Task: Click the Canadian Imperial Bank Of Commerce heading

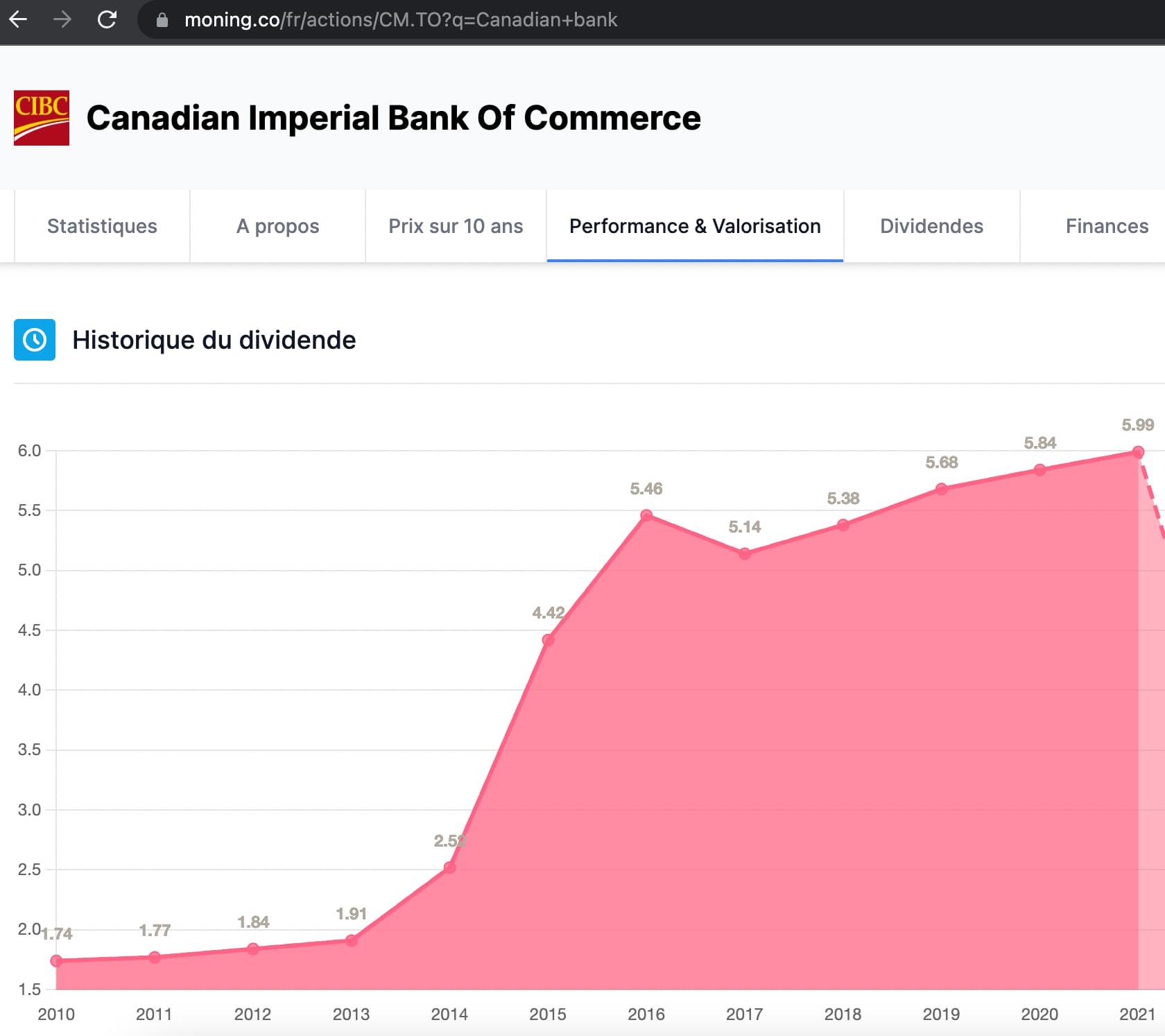Action: click(x=393, y=118)
